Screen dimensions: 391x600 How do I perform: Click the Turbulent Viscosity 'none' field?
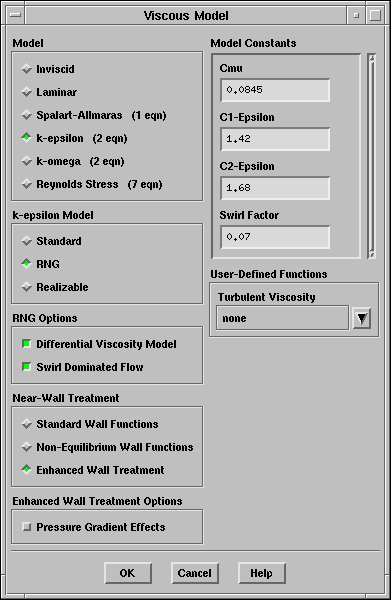pos(282,318)
